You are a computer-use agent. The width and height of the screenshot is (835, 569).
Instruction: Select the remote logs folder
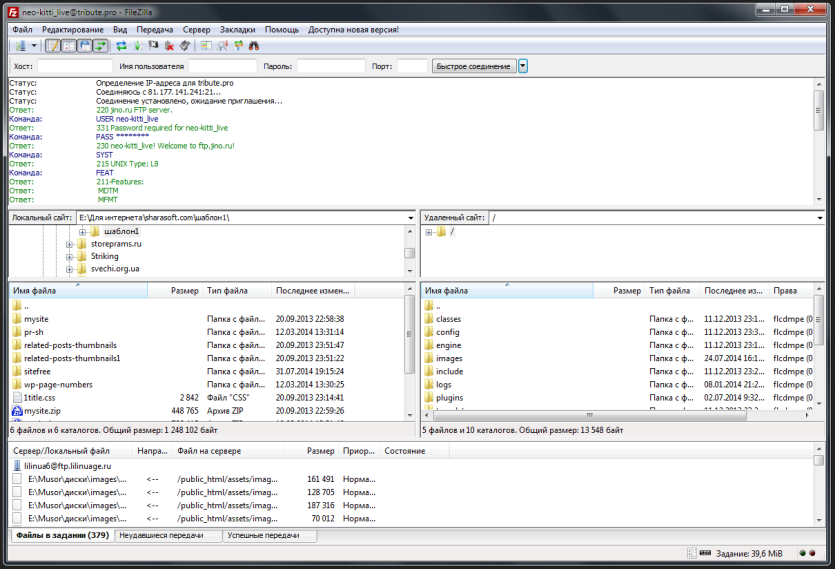[444, 385]
